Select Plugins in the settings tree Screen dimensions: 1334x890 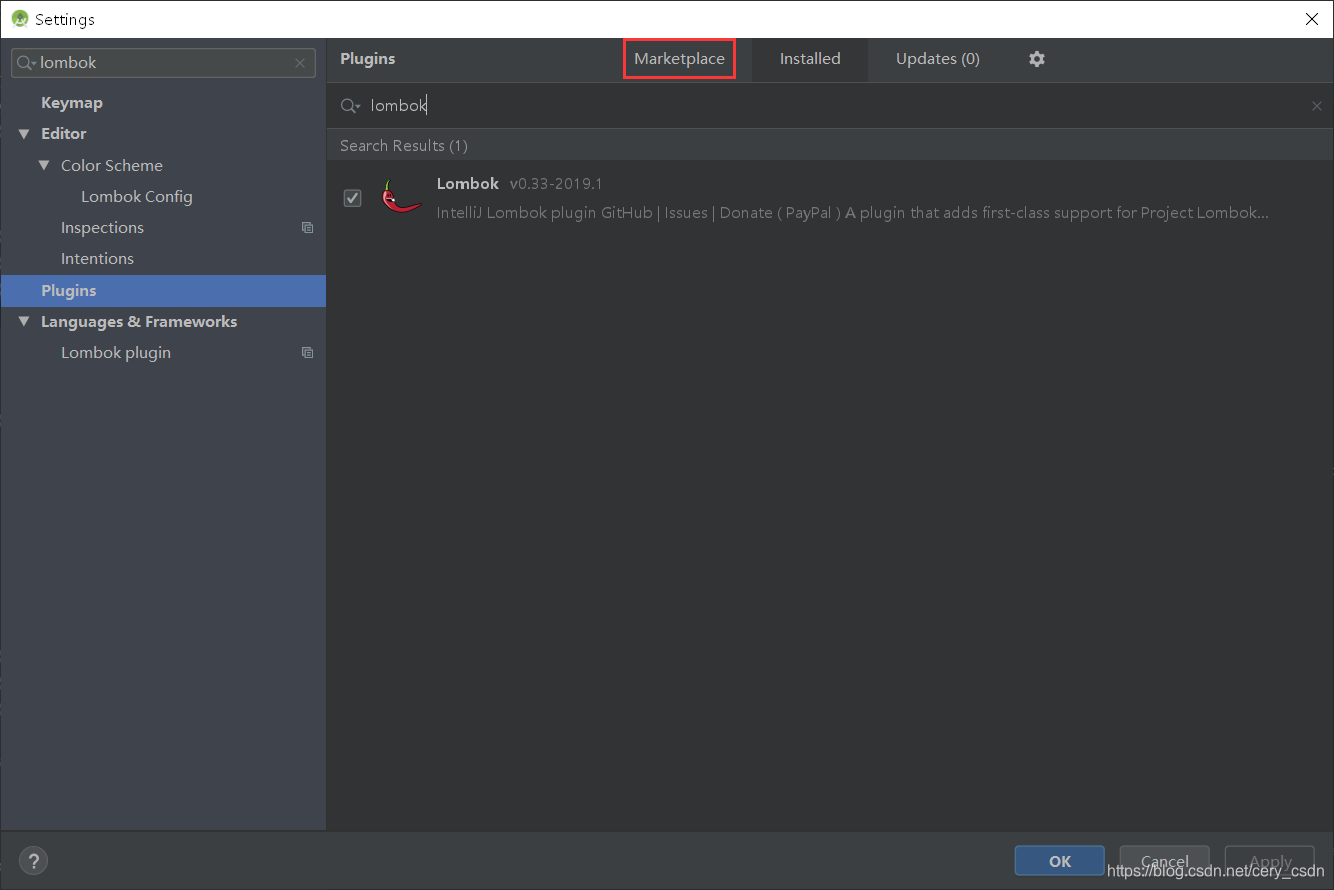(x=163, y=291)
